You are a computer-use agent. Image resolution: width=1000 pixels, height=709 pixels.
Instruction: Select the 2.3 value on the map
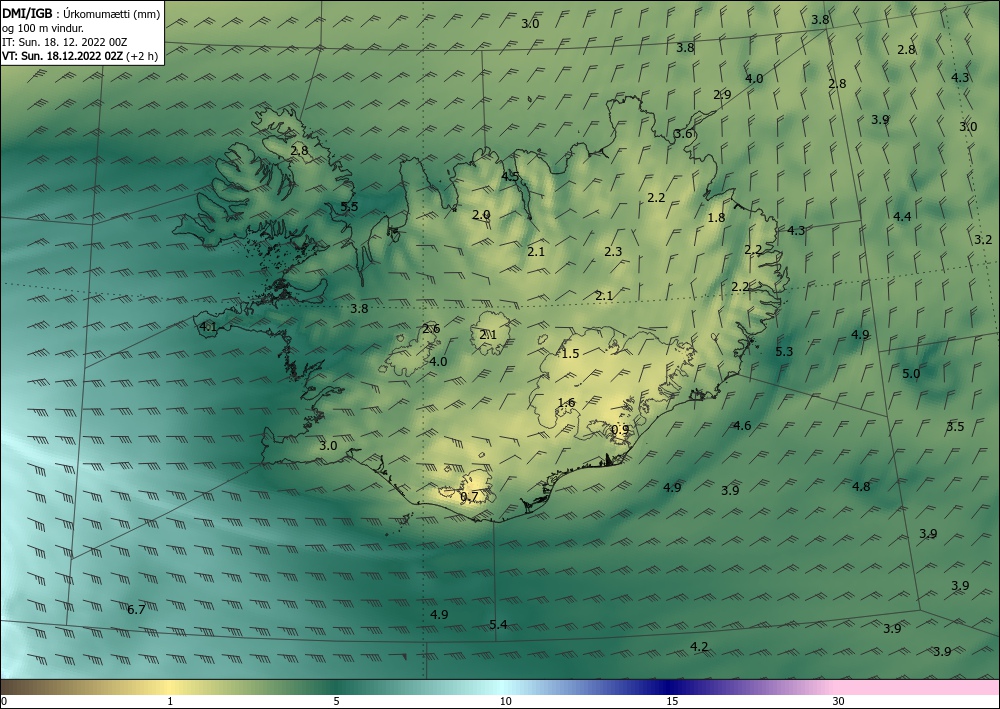pyautogui.click(x=613, y=252)
